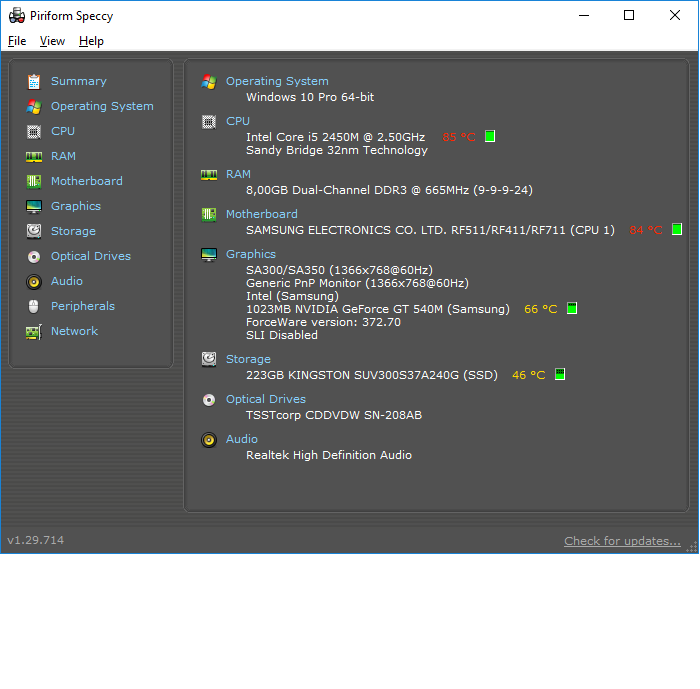Open the Motherboard heading link in summary

262,214
